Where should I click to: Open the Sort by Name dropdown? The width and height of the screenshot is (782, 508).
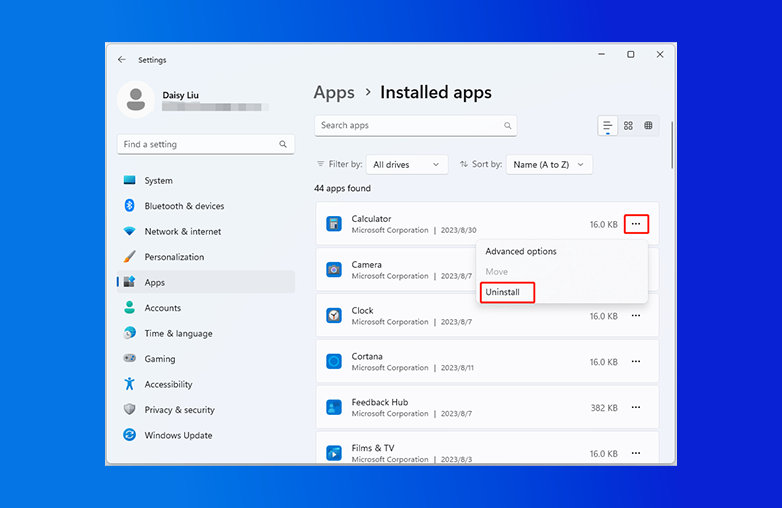click(549, 165)
